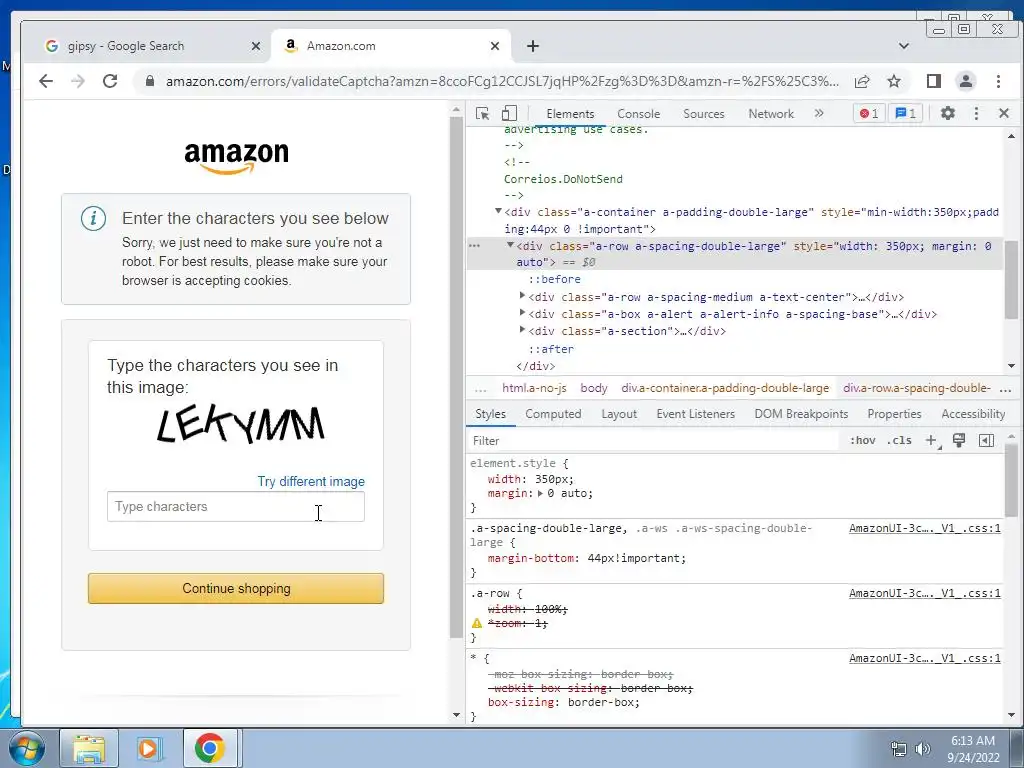
Task: Open the Properties tab
Action: pyautogui.click(x=894, y=414)
